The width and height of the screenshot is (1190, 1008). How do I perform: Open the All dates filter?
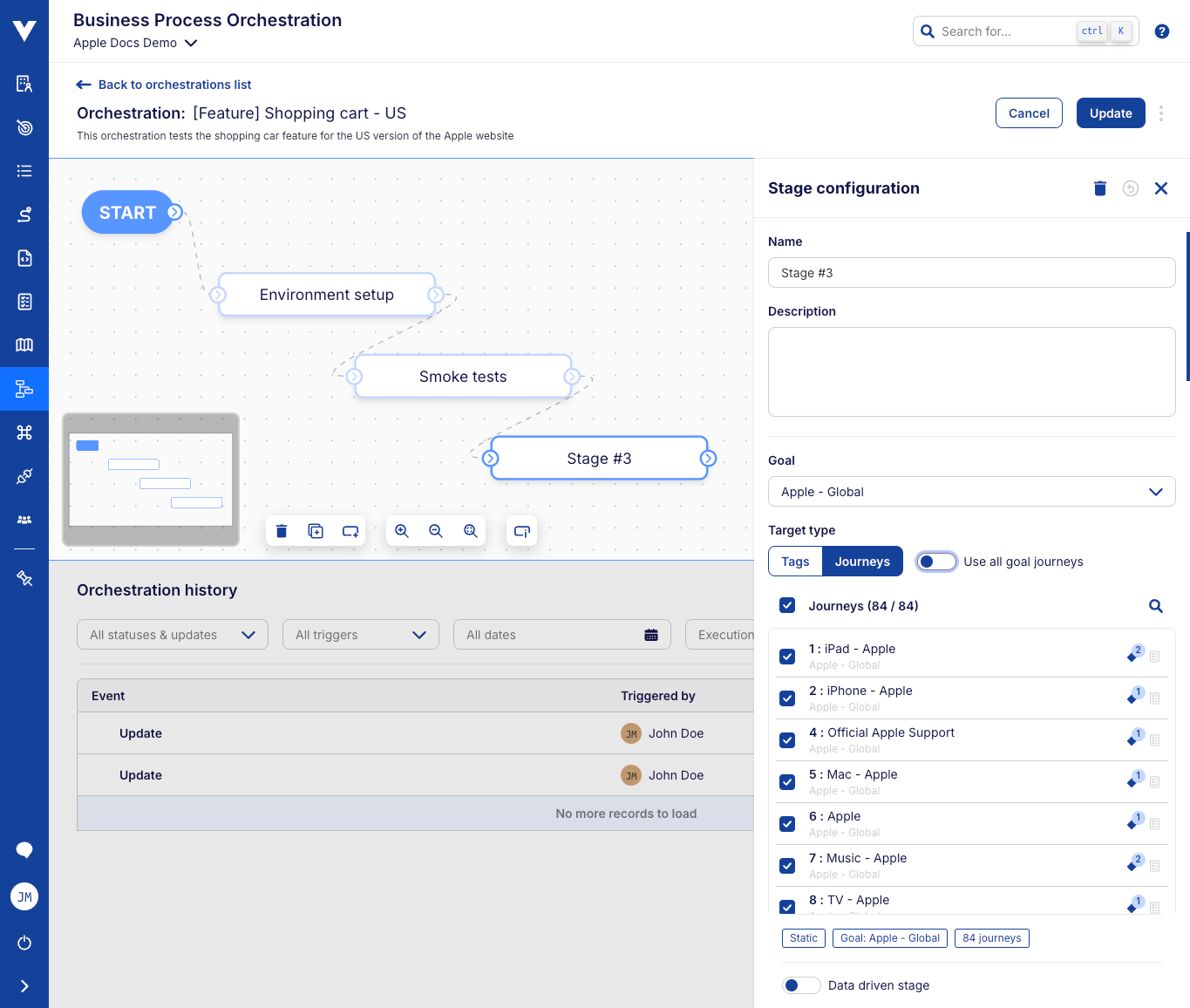[x=562, y=635]
